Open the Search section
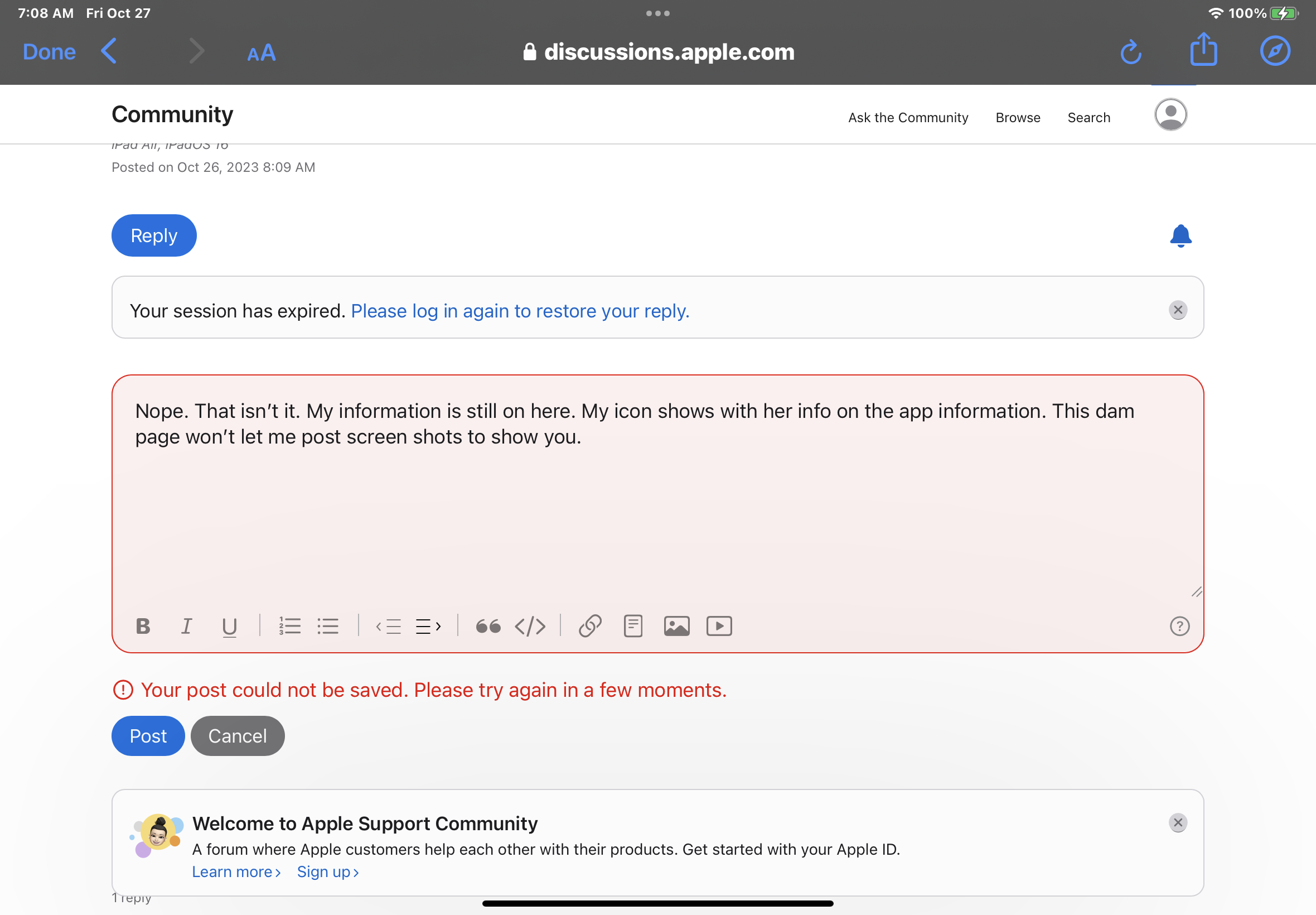1316x915 pixels. pyautogui.click(x=1088, y=118)
